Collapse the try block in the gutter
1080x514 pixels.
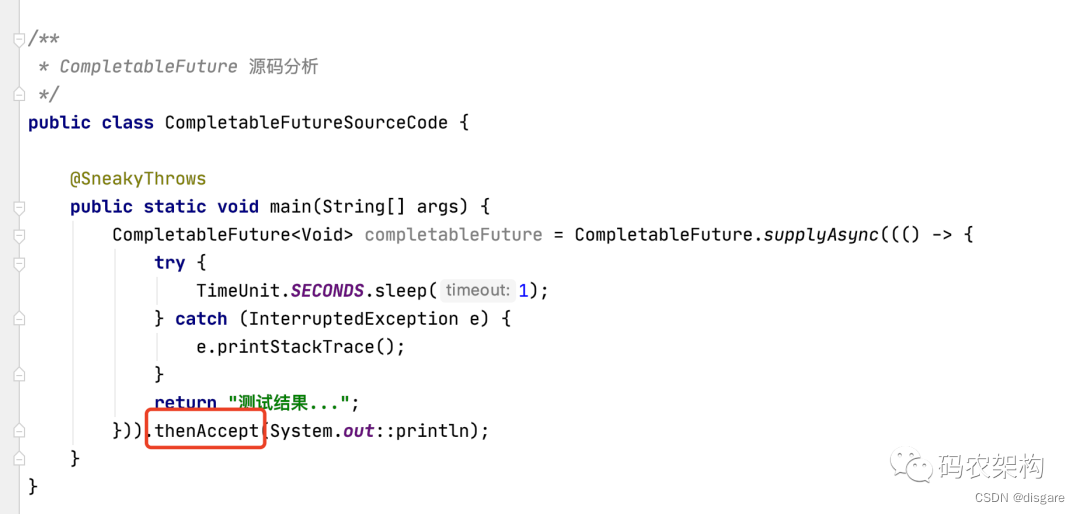pyautogui.click(x=19, y=263)
